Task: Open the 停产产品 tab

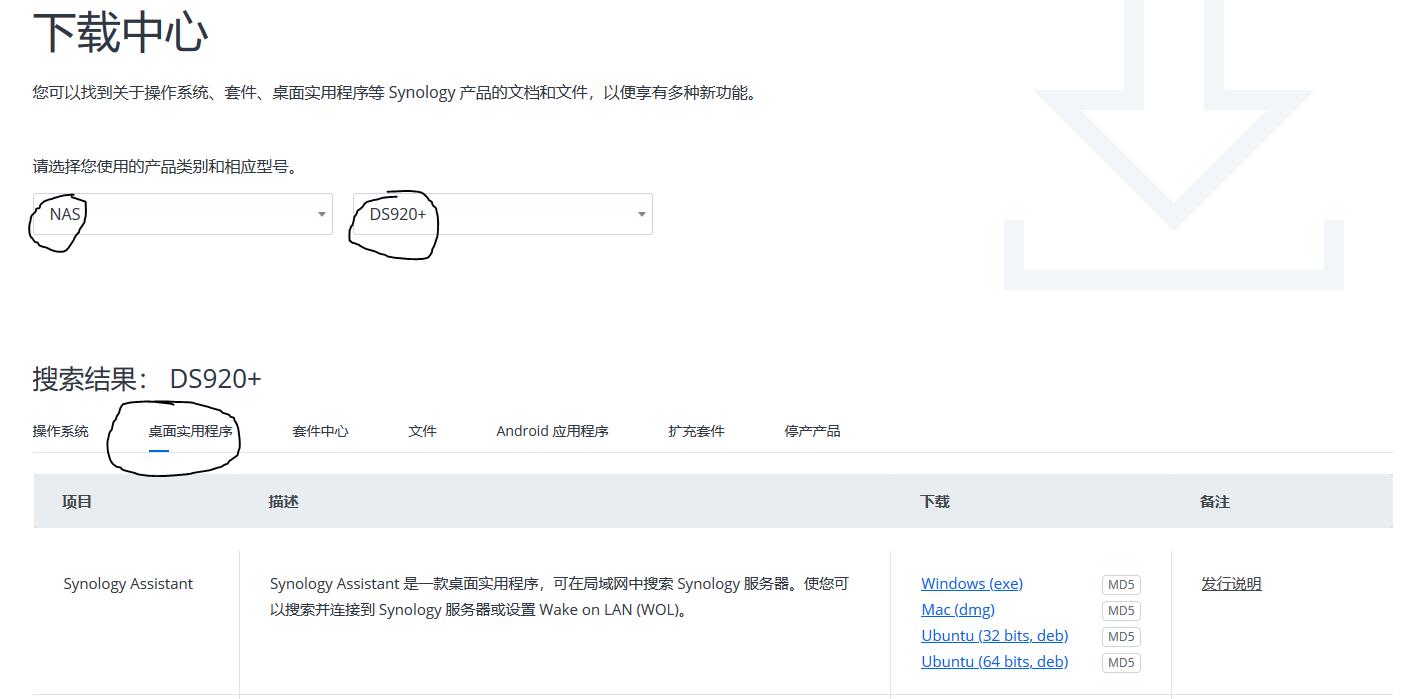Action: [811, 430]
